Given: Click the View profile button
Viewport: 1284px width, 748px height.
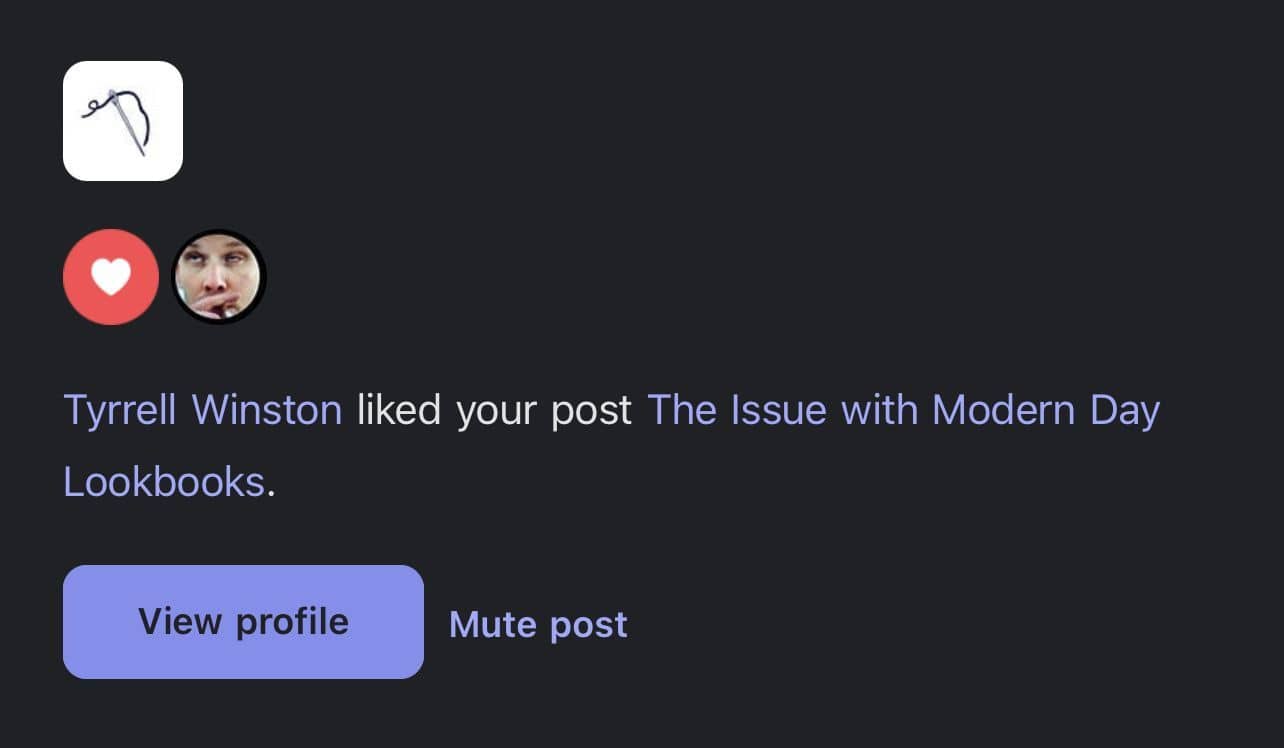Looking at the screenshot, I should (243, 622).
